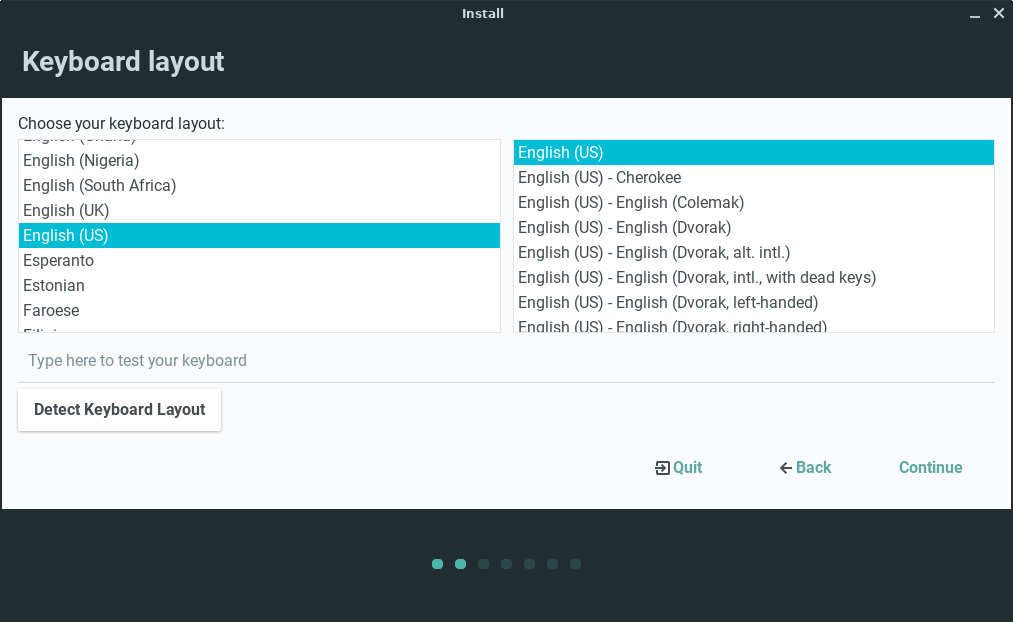This screenshot has height=622, width=1013.
Task: Select Esperanto keyboard layout
Action: 58,261
